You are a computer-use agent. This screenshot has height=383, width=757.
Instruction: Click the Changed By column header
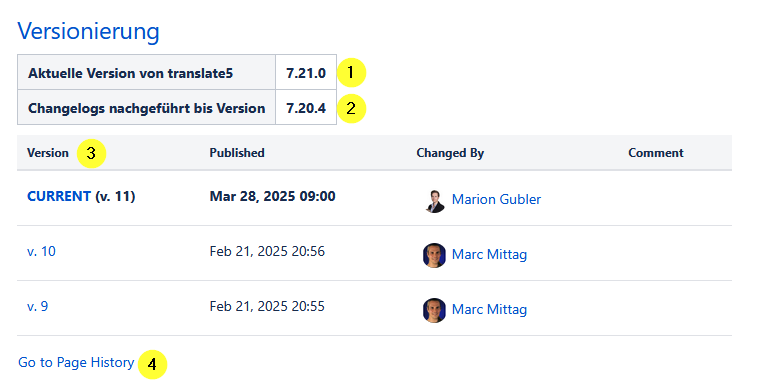450,153
